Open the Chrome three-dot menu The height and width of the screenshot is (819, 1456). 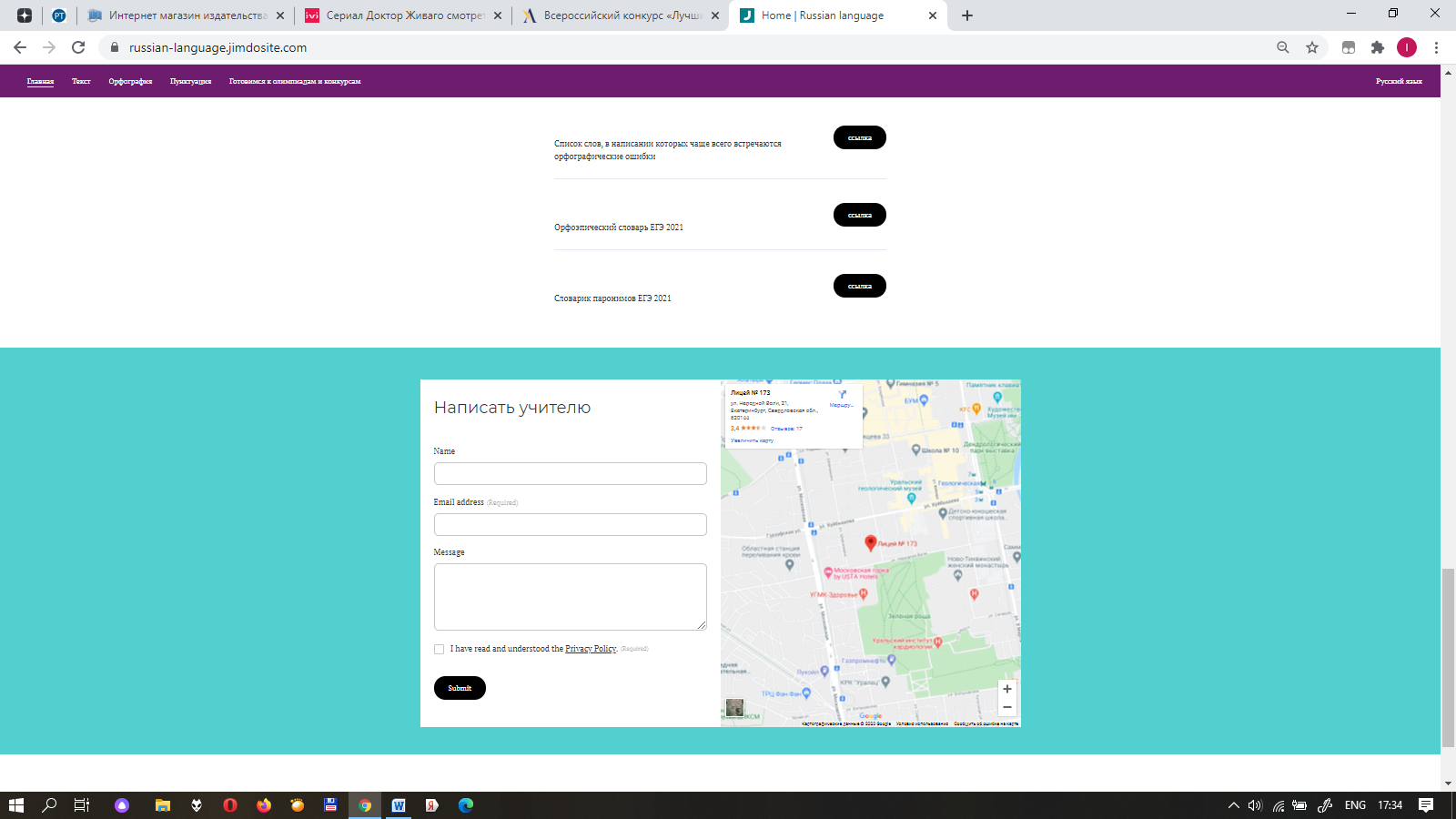click(x=1436, y=47)
